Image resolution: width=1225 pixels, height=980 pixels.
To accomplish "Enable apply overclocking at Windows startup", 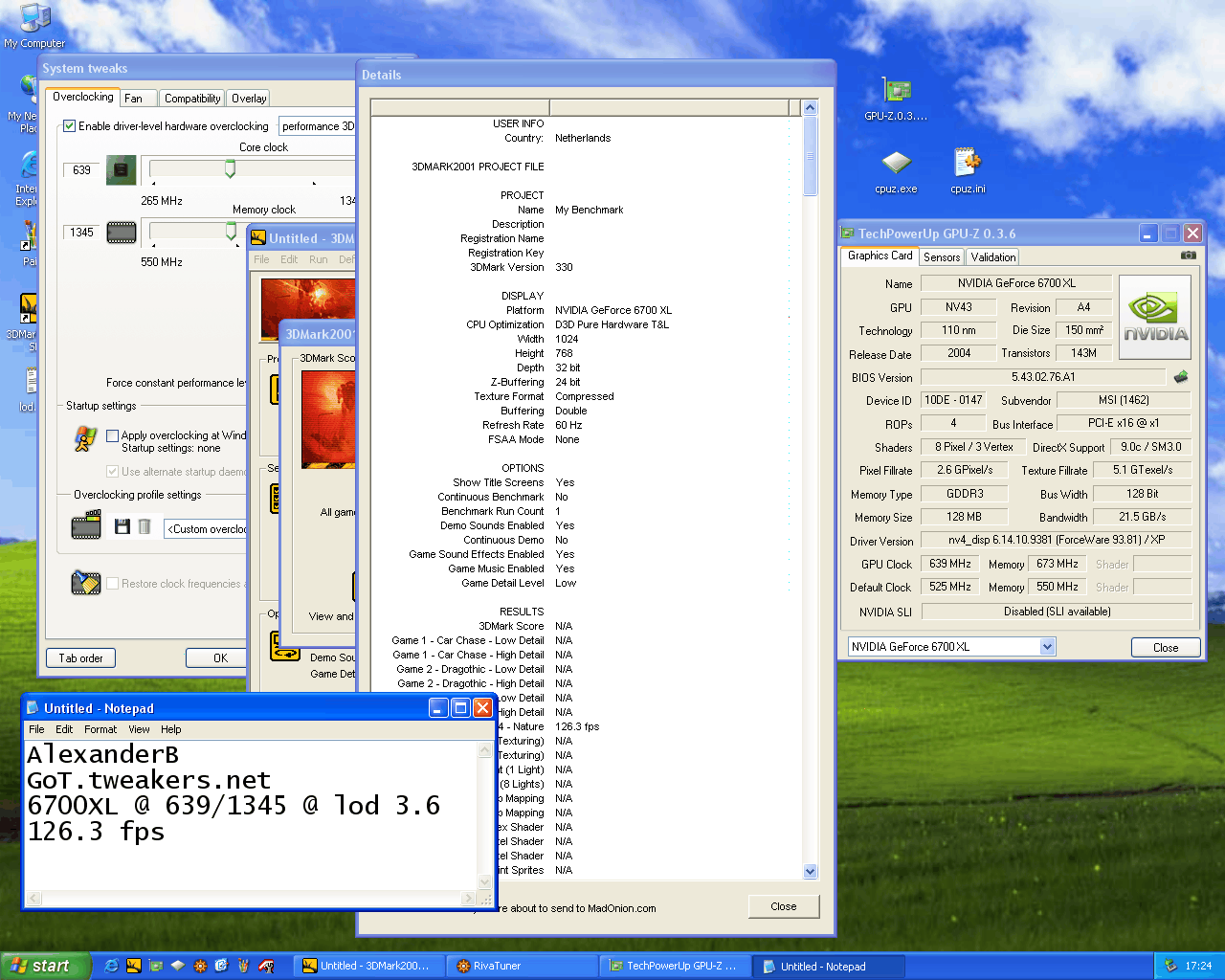I will [x=112, y=435].
